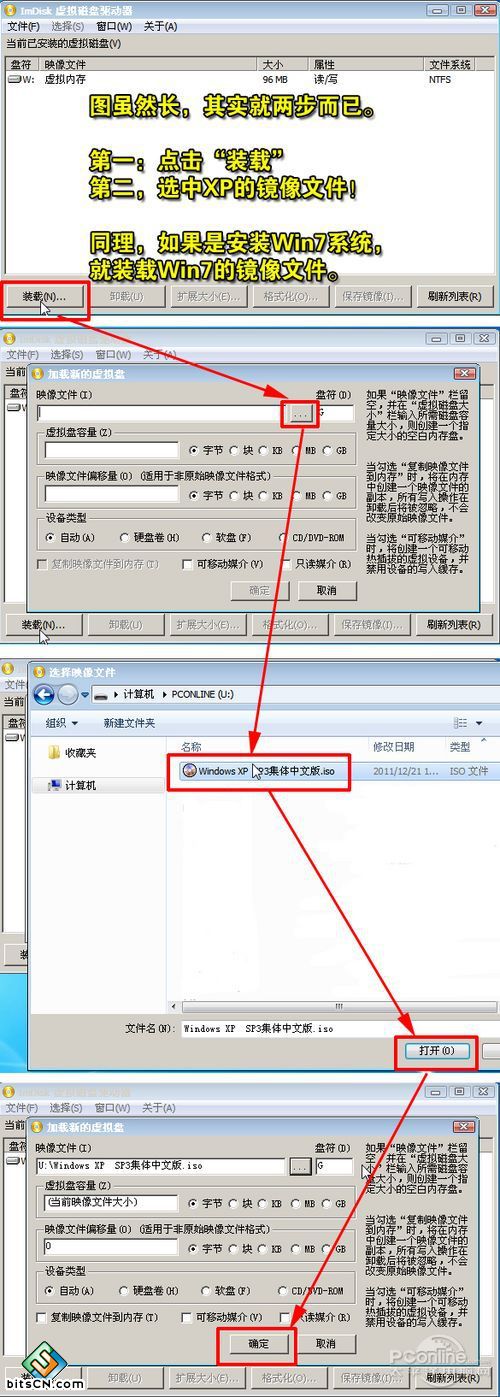Screen dimensions: 500x1397
Task: Open view options dropdown arrow in file dialog
Action: (480, 723)
